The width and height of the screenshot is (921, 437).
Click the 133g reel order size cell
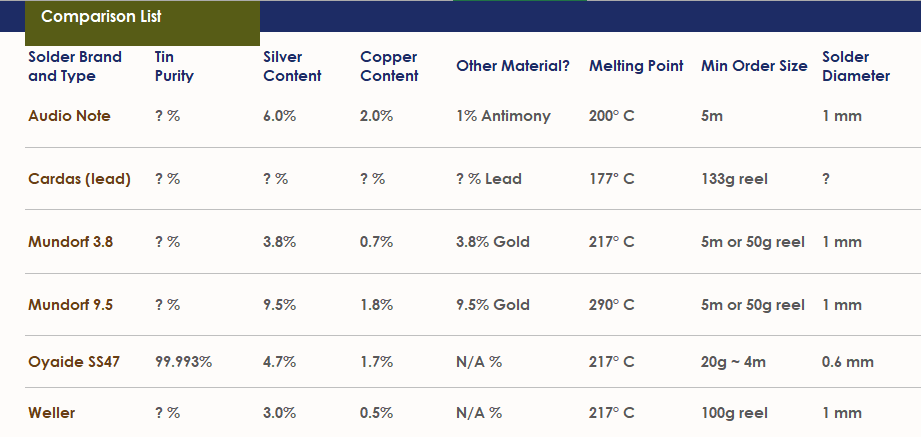[x=735, y=179]
